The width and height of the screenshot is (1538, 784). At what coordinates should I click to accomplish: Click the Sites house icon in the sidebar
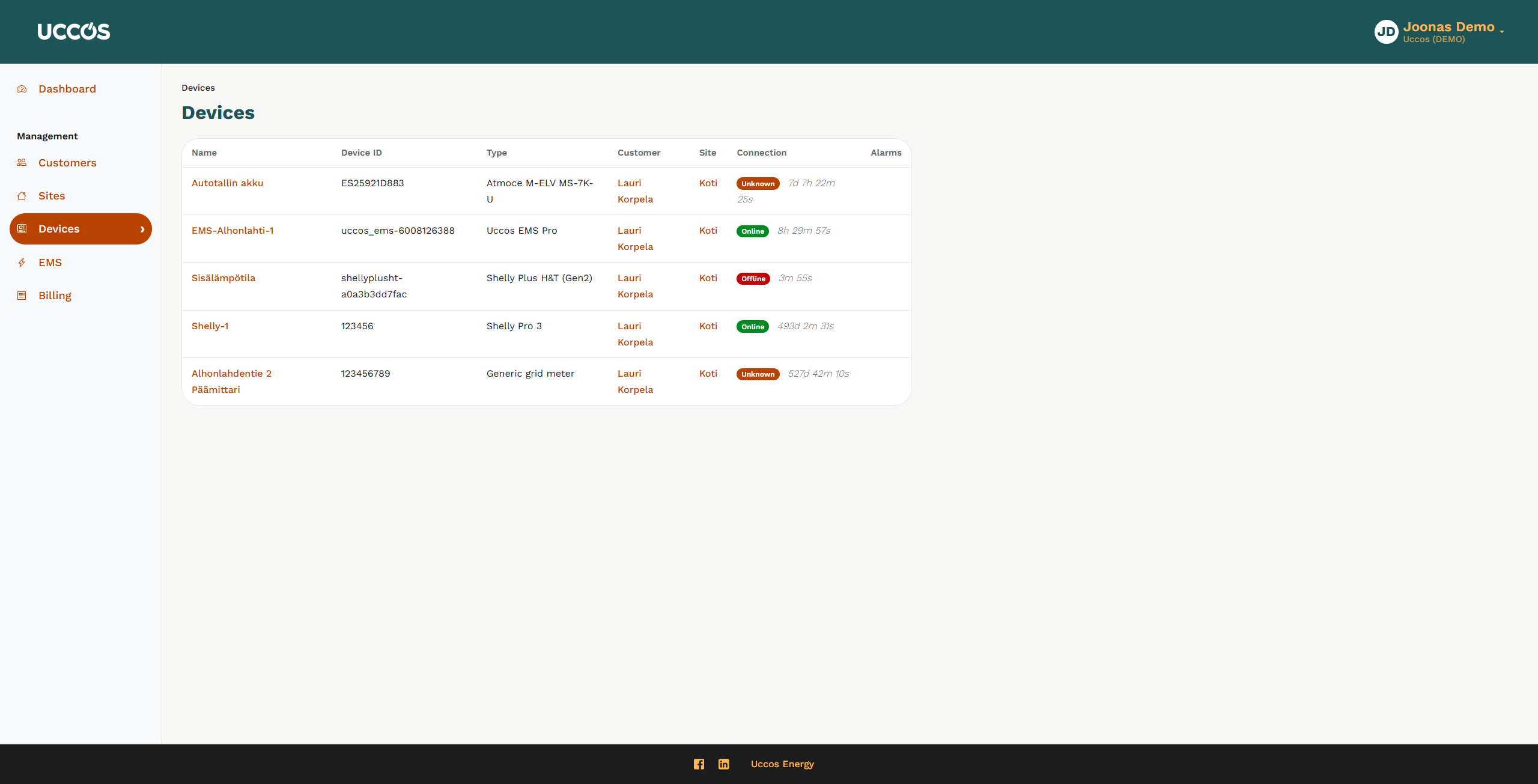(x=22, y=196)
